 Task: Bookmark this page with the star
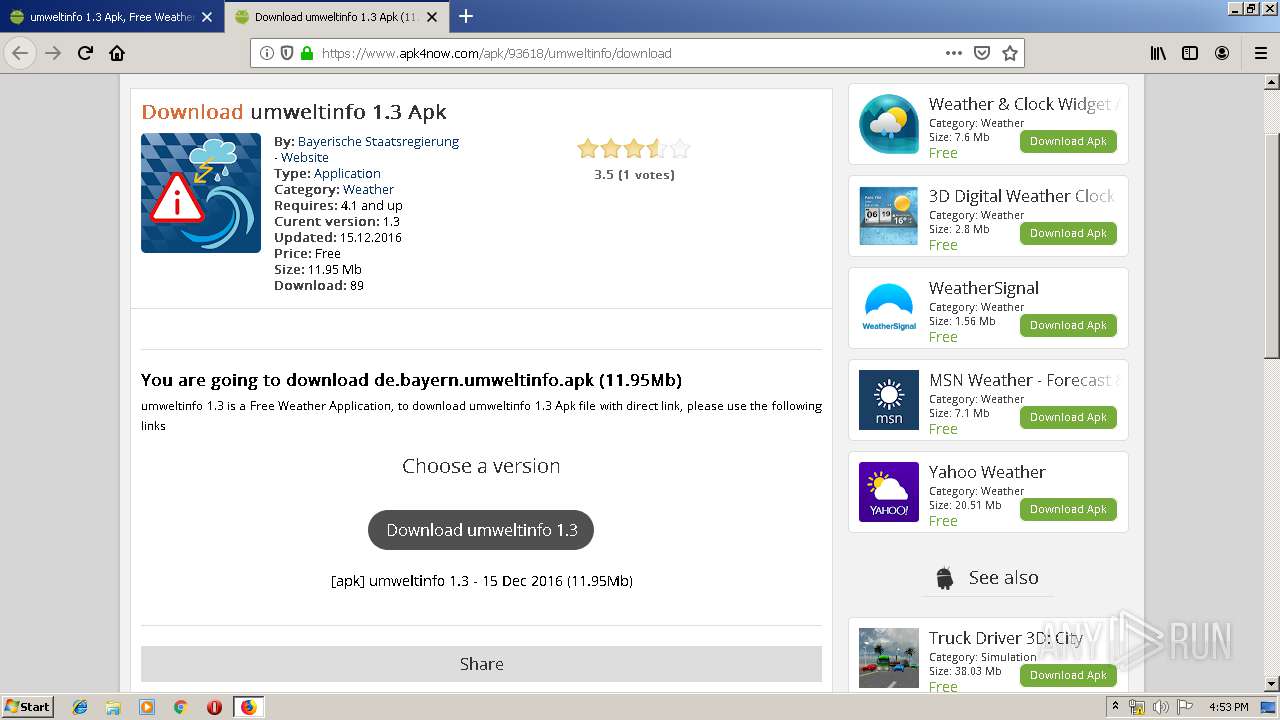click(x=1010, y=53)
